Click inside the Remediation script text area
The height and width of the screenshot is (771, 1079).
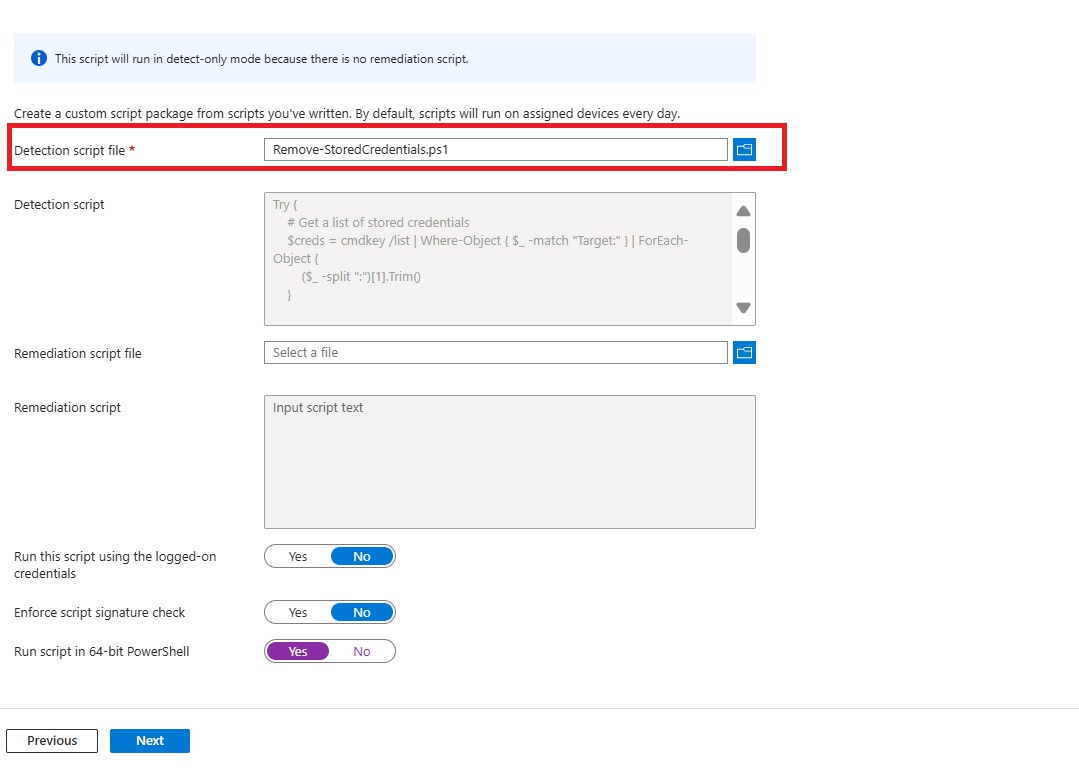pyautogui.click(x=510, y=462)
